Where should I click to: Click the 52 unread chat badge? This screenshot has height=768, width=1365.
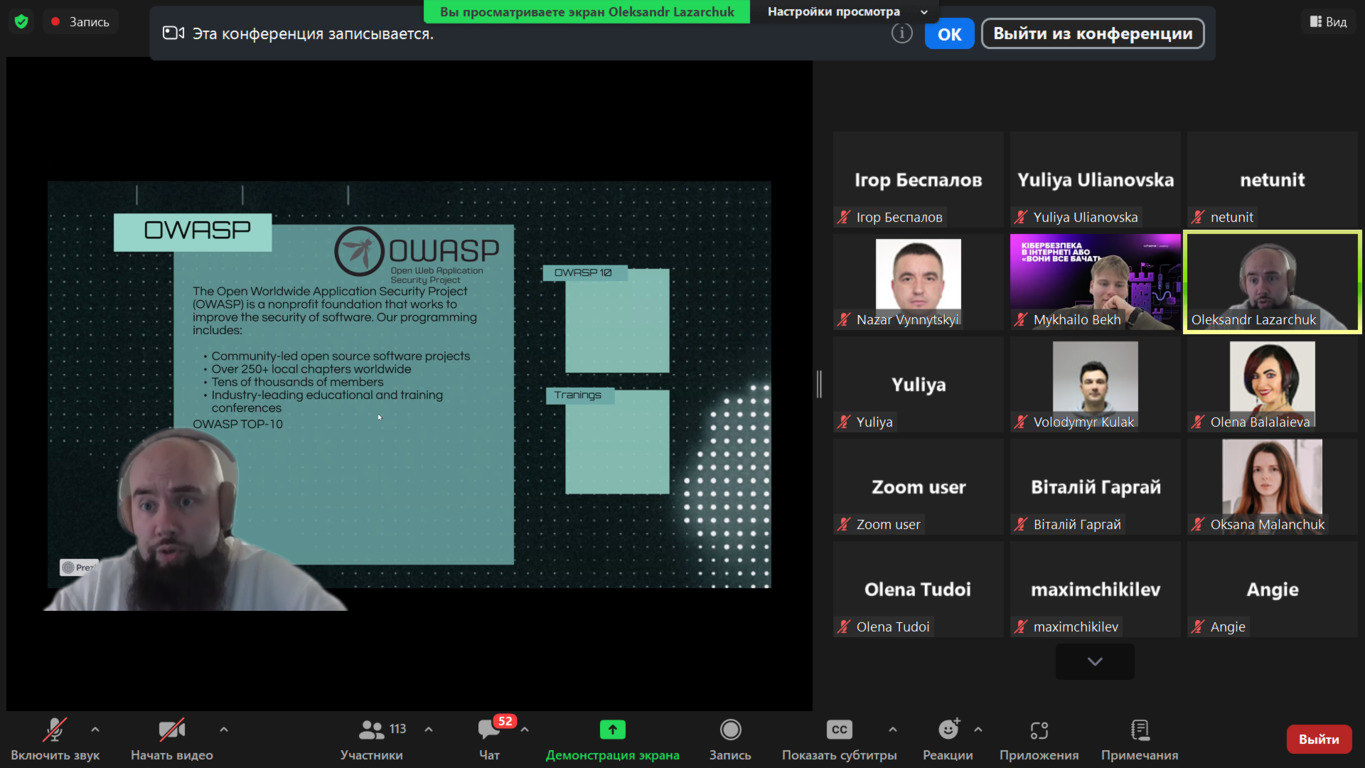pyautogui.click(x=505, y=721)
